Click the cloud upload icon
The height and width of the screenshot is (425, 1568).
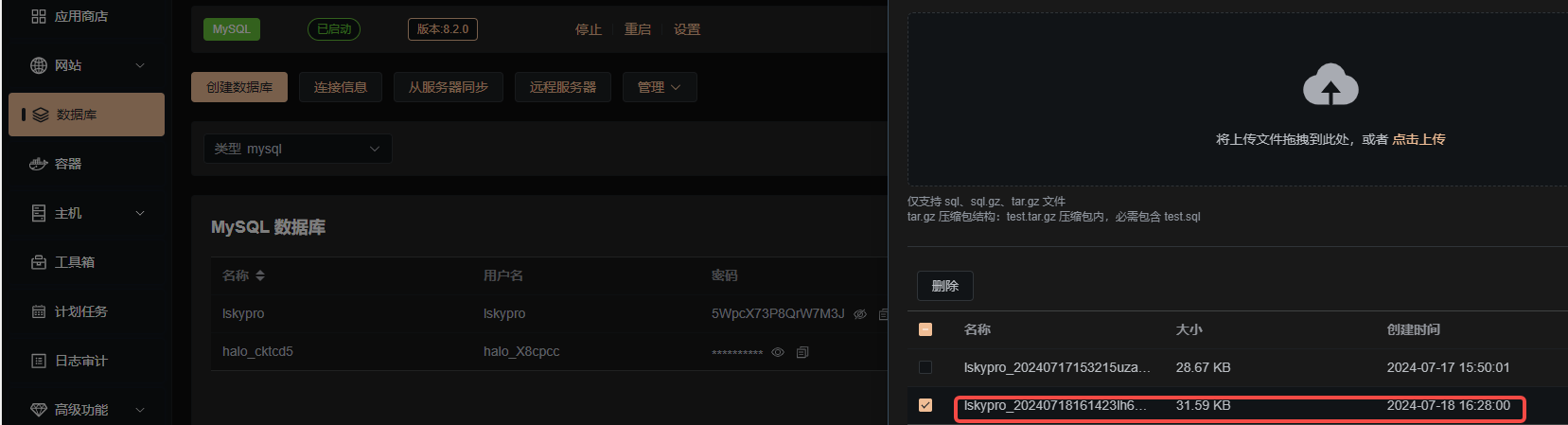click(x=1330, y=84)
